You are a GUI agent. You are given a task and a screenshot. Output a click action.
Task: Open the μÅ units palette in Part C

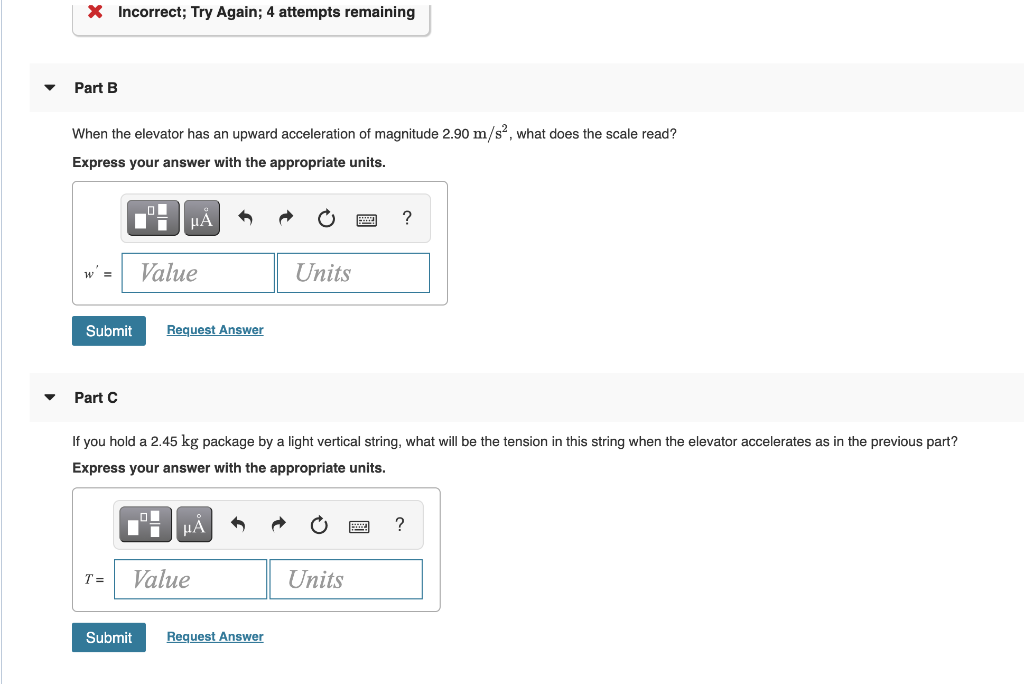193,524
